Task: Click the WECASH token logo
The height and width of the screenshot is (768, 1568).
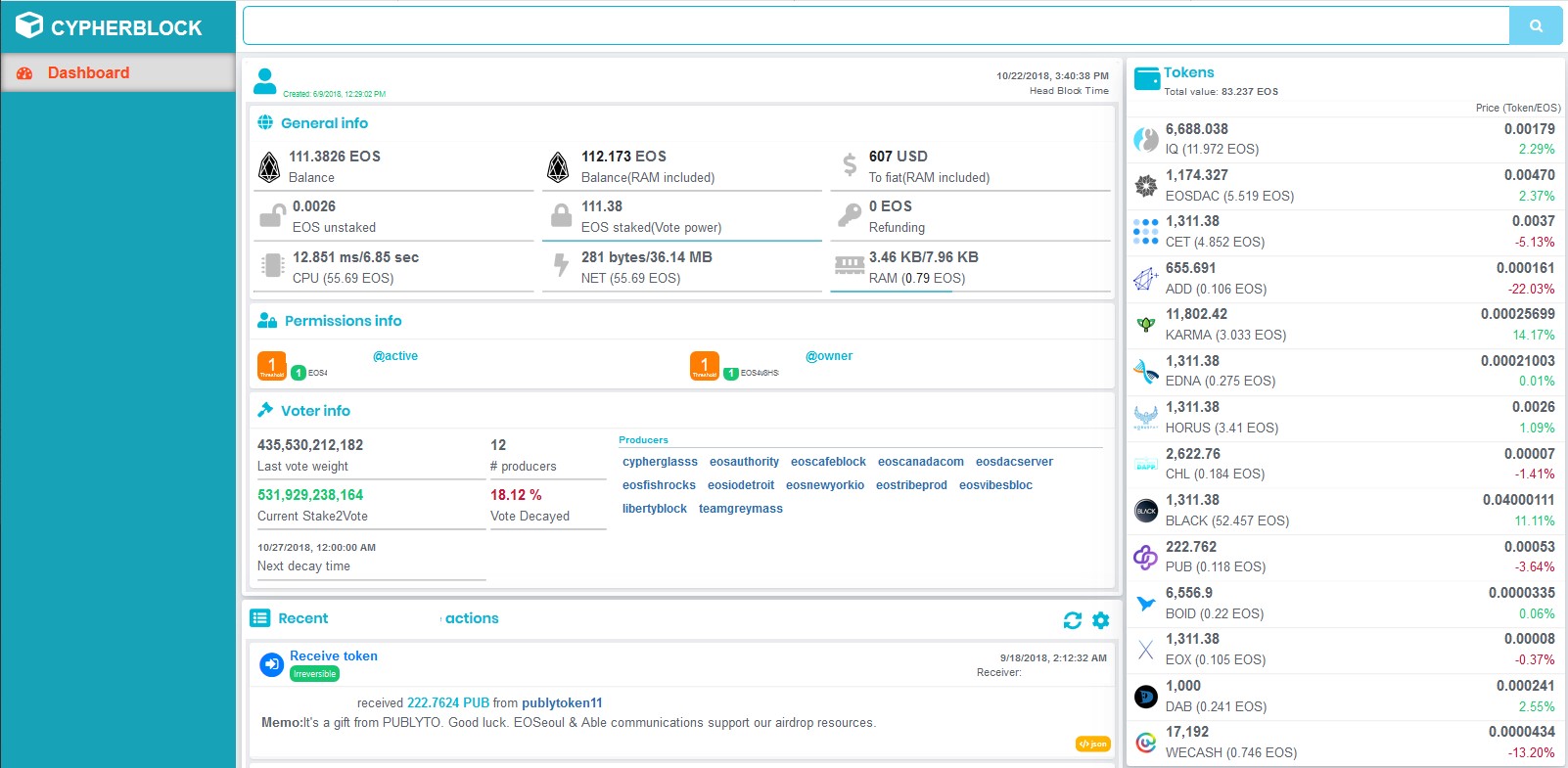Action: (1146, 743)
